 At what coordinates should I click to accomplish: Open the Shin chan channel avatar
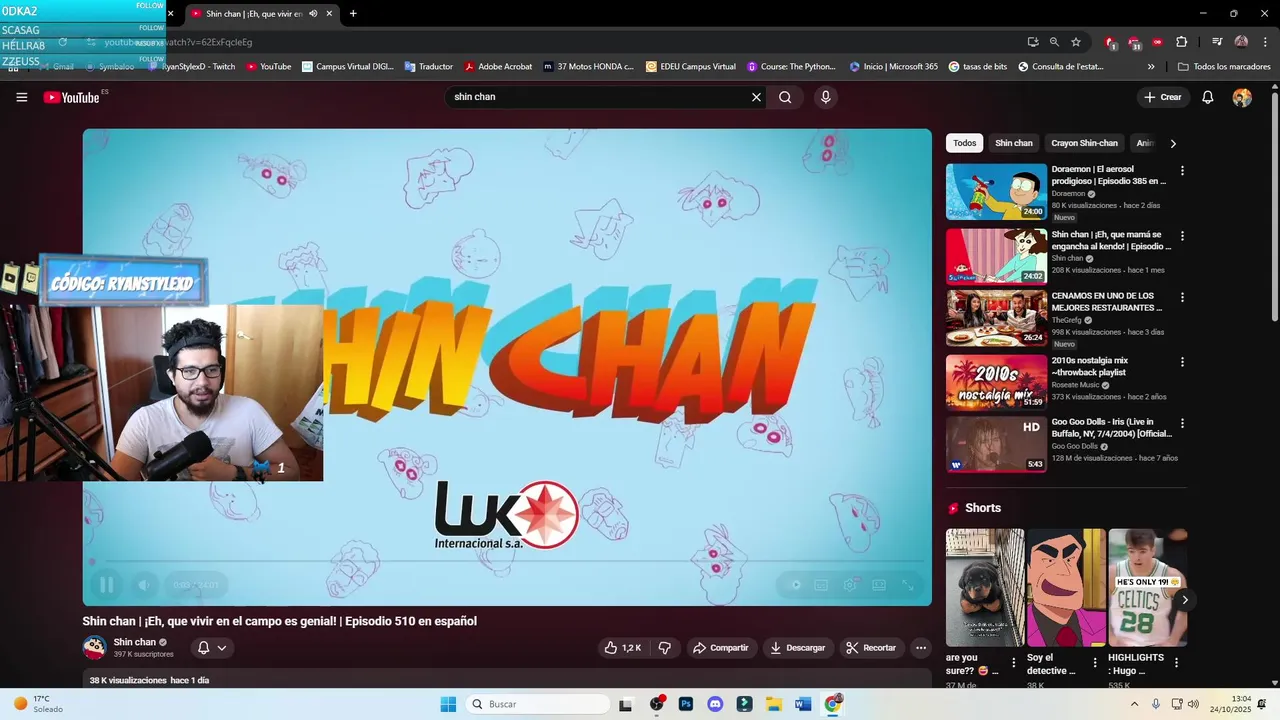pyautogui.click(x=94, y=648)
